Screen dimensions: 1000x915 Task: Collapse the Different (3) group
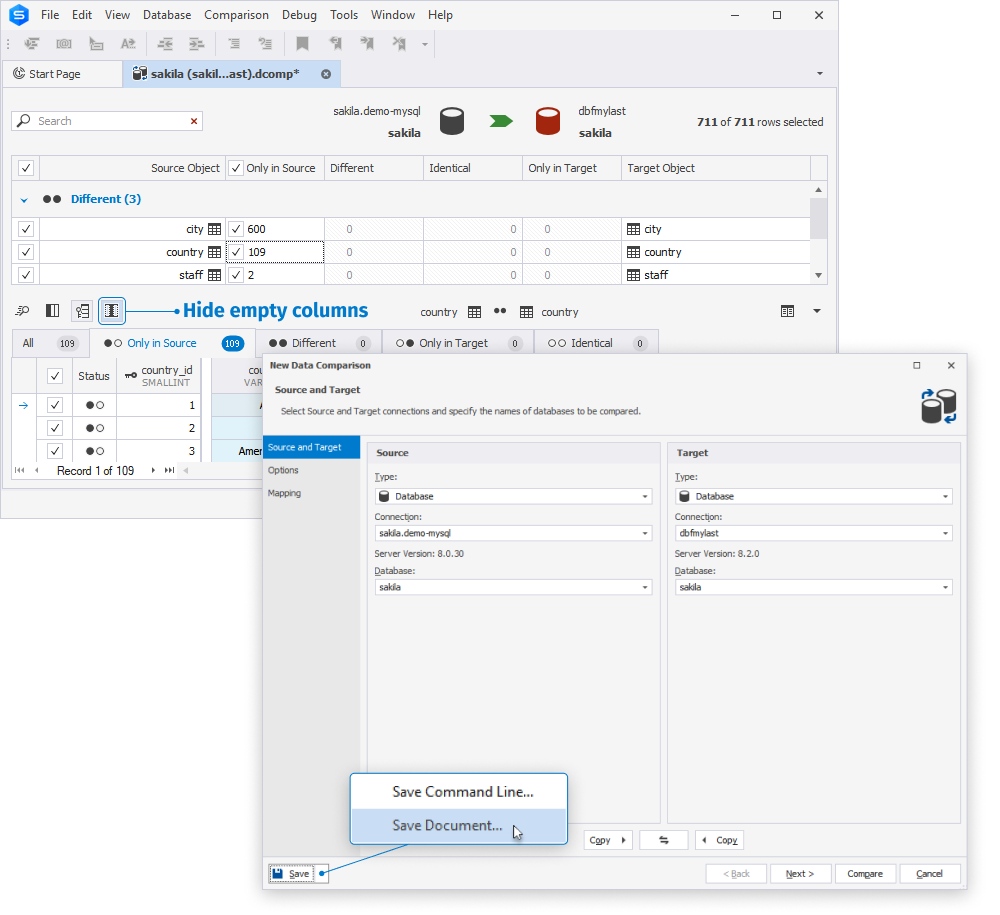coord(24,200)
